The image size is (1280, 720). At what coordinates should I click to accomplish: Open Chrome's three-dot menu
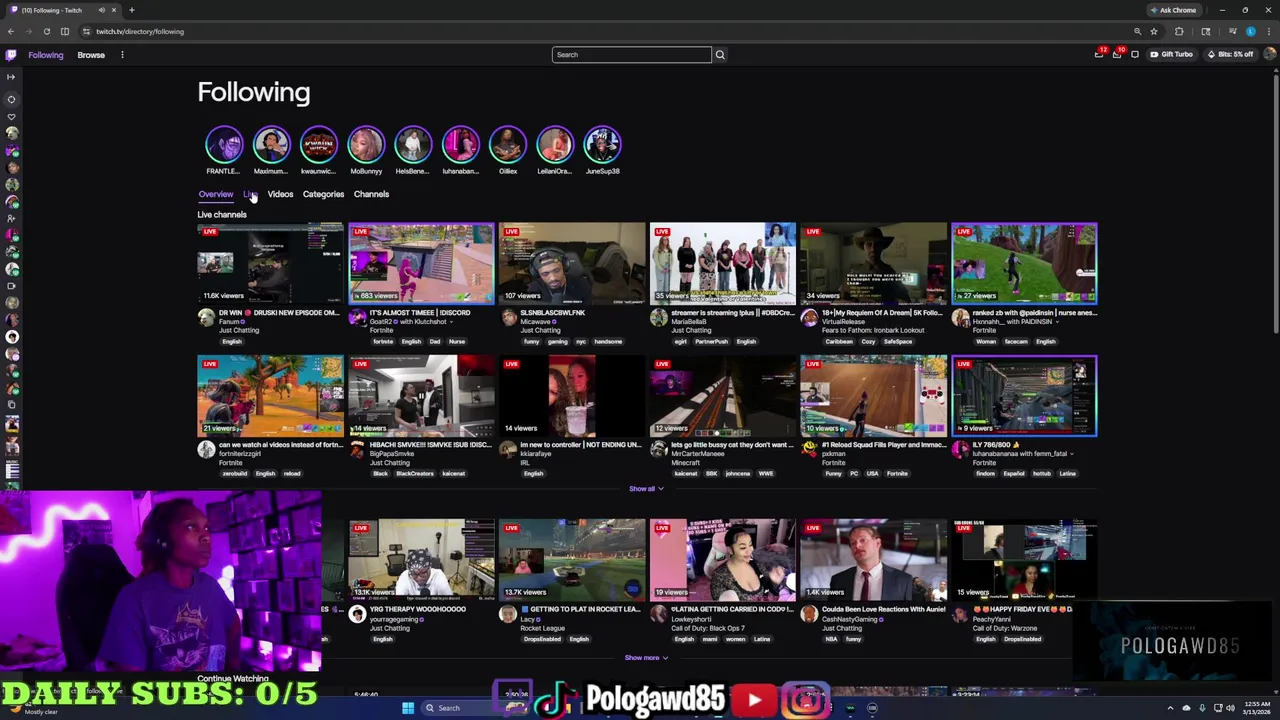1268,31
